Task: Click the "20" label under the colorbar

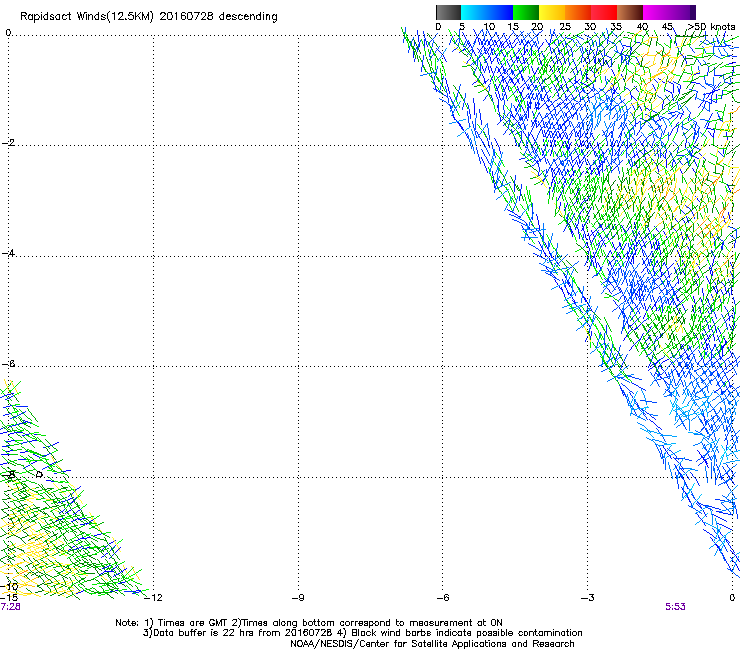Action: [x=538, y=27]
